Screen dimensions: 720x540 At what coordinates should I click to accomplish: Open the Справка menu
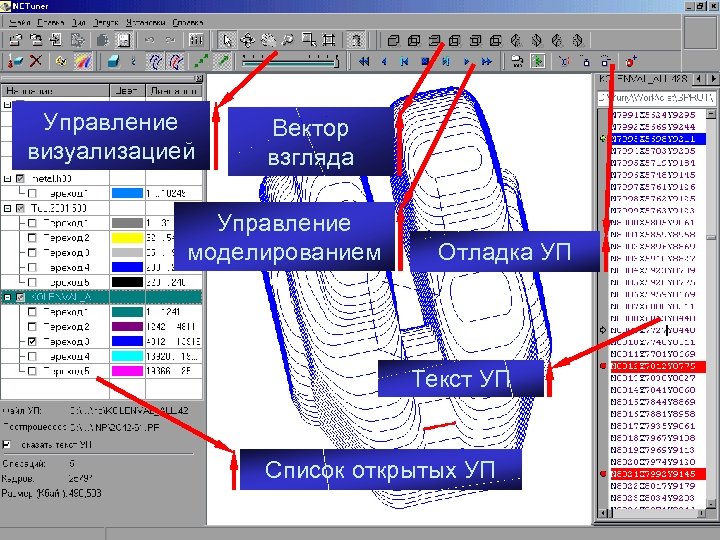pos(188,22)
